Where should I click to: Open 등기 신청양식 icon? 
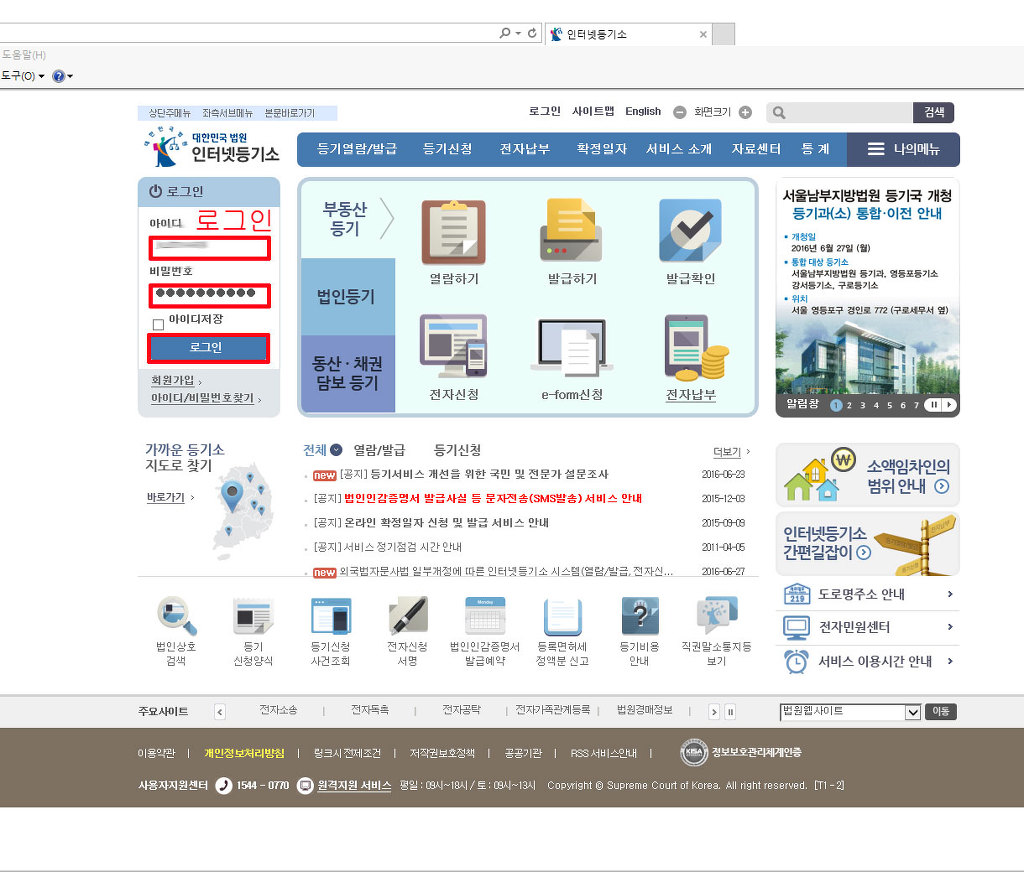pos(253,615)
